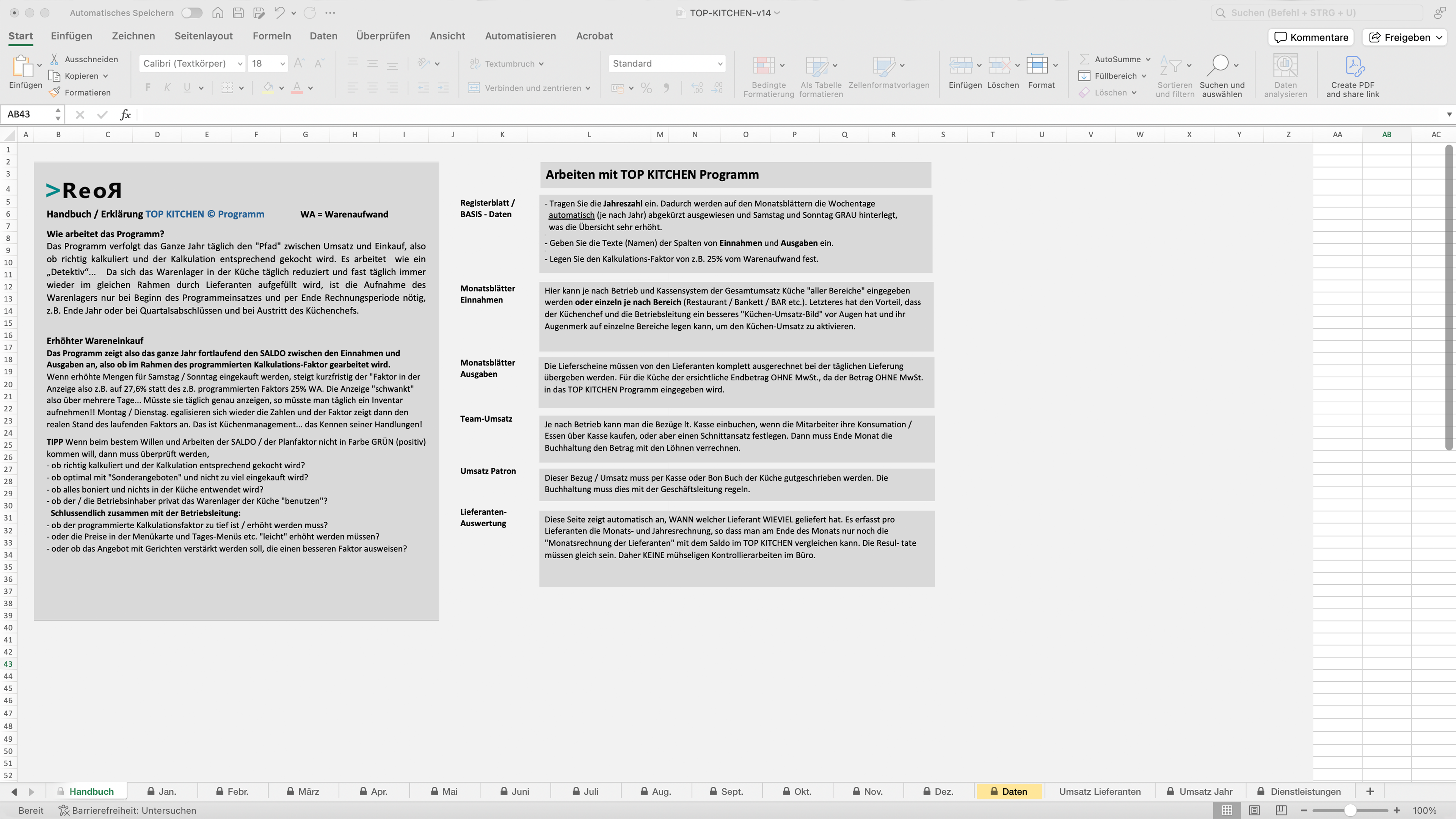Switch to the Umsatz Lieferanten sheet tab
The image size is (1456, 819).
point(1100,791)
